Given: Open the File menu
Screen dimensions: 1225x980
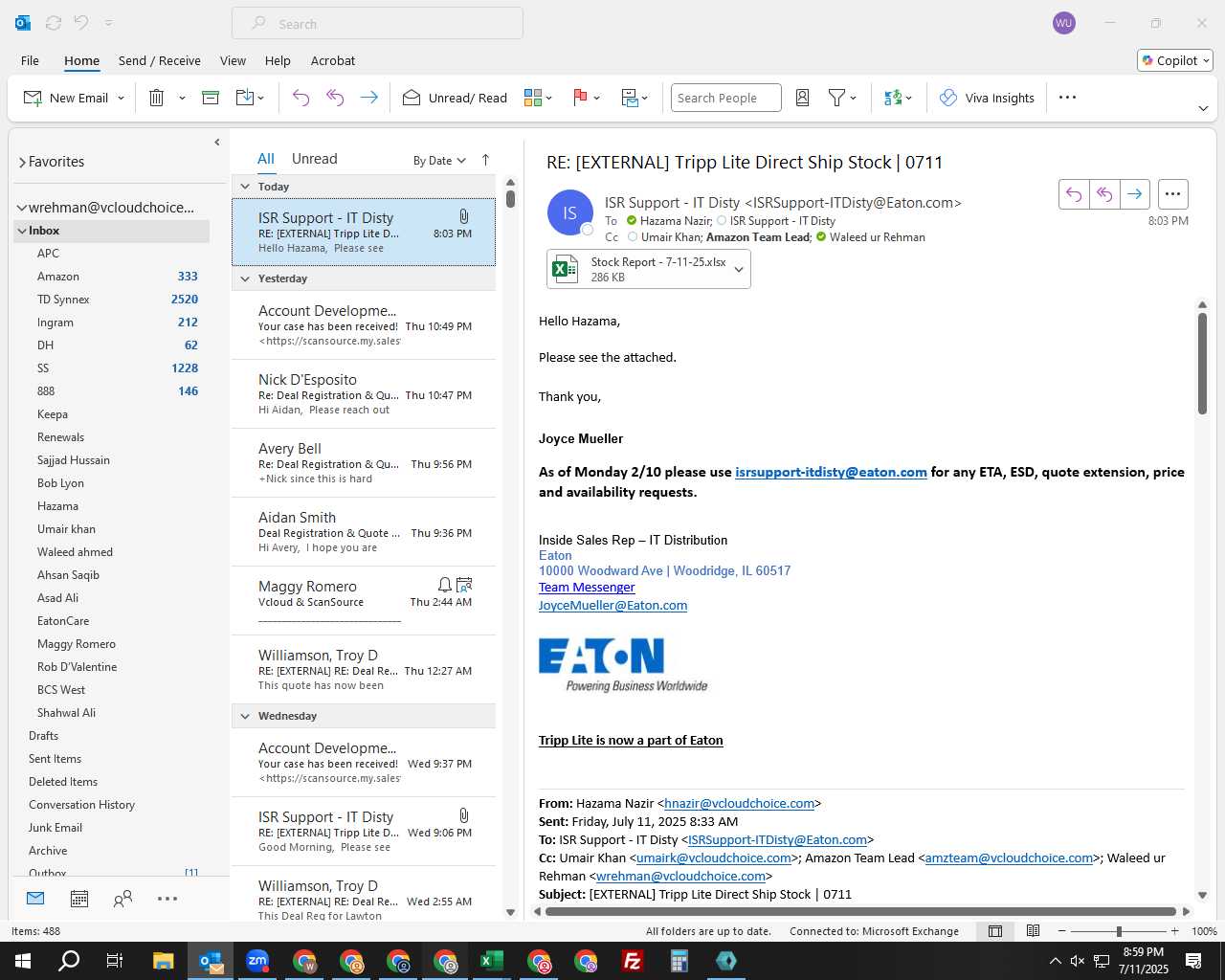Looking at the screenshot, I should 30,60.
